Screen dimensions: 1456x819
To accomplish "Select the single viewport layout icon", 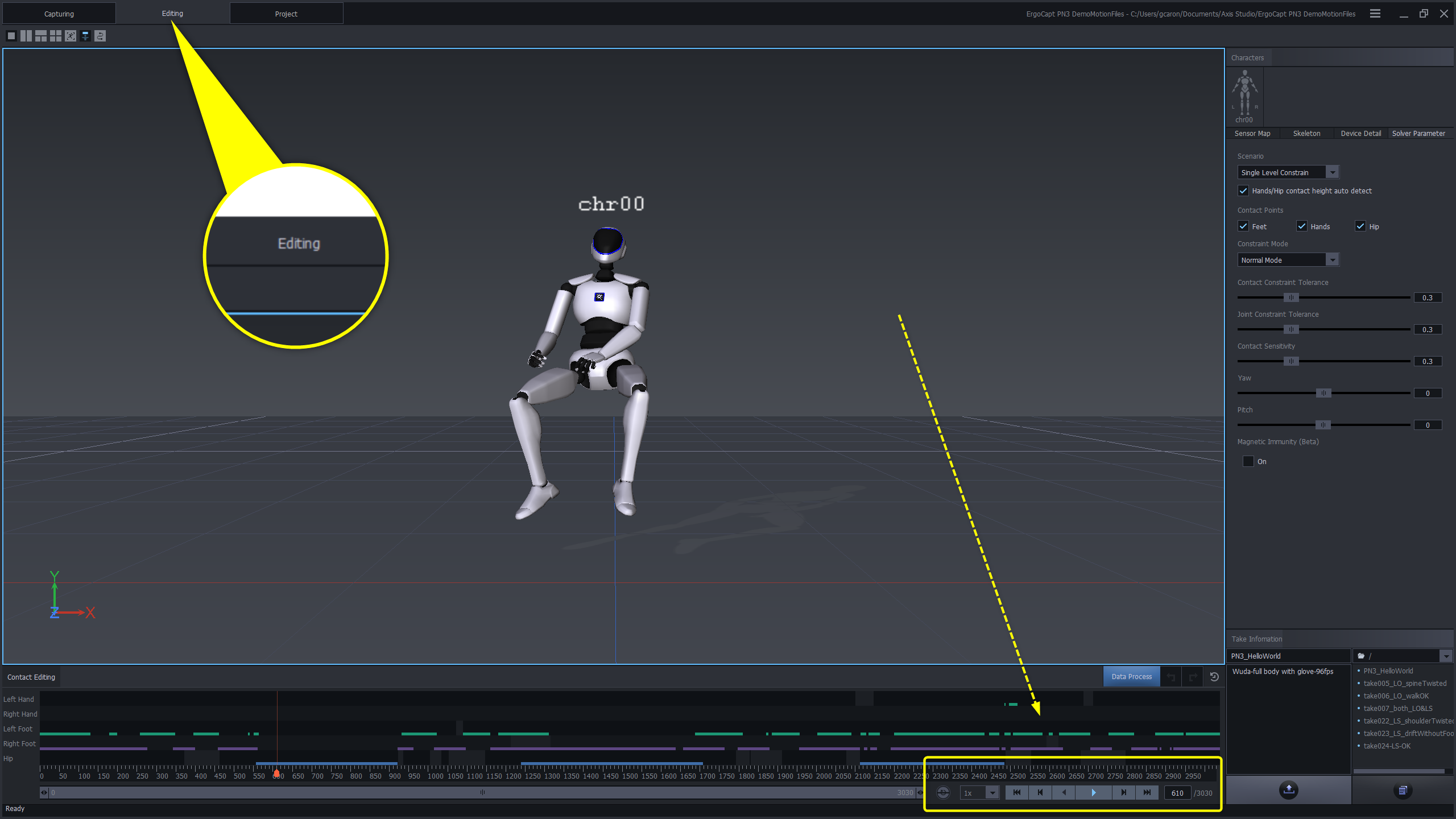I will [x=11, y=36].
